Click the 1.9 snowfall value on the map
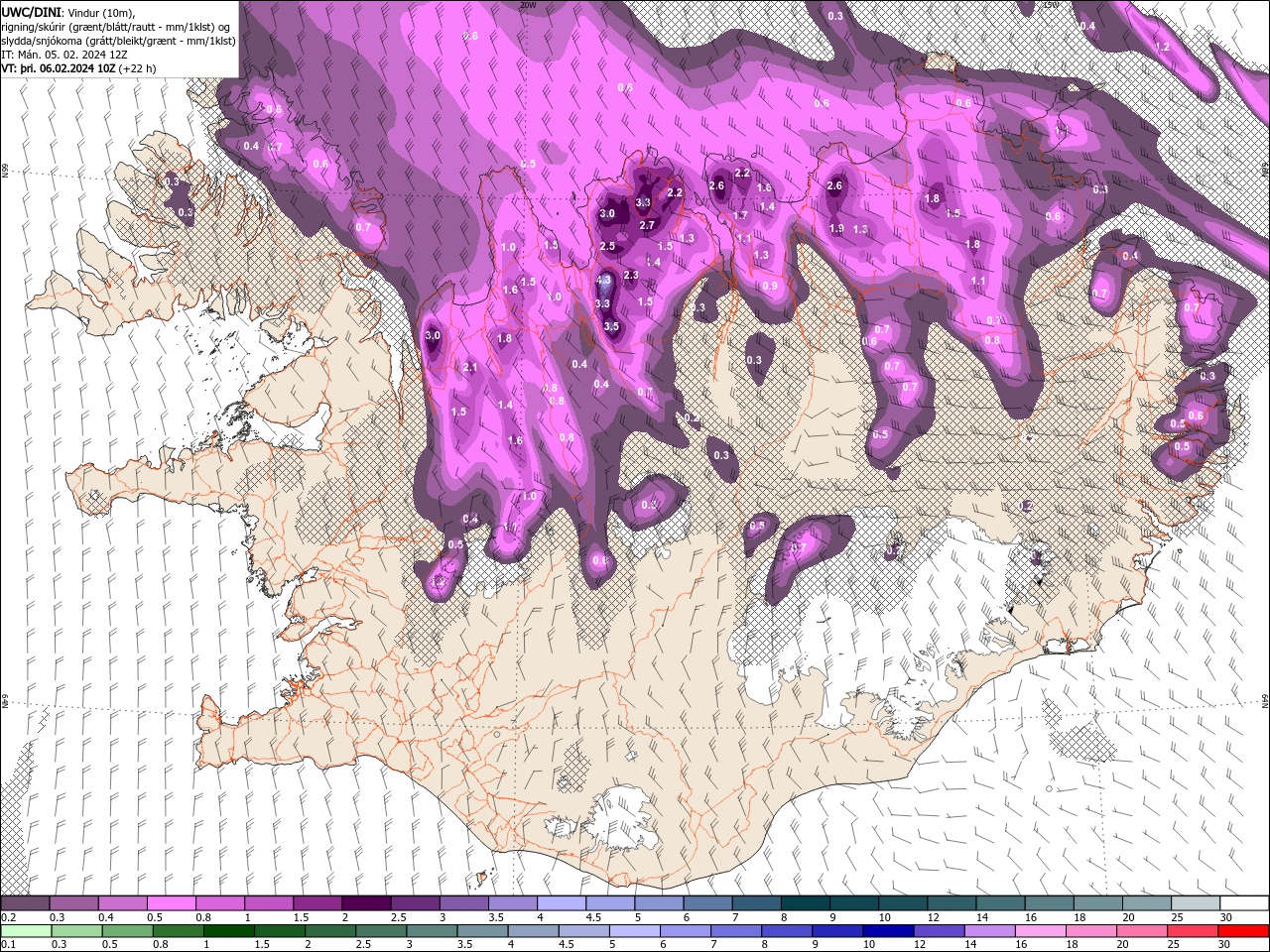This screenshot has width=1270, height=952. pos(836,229)
